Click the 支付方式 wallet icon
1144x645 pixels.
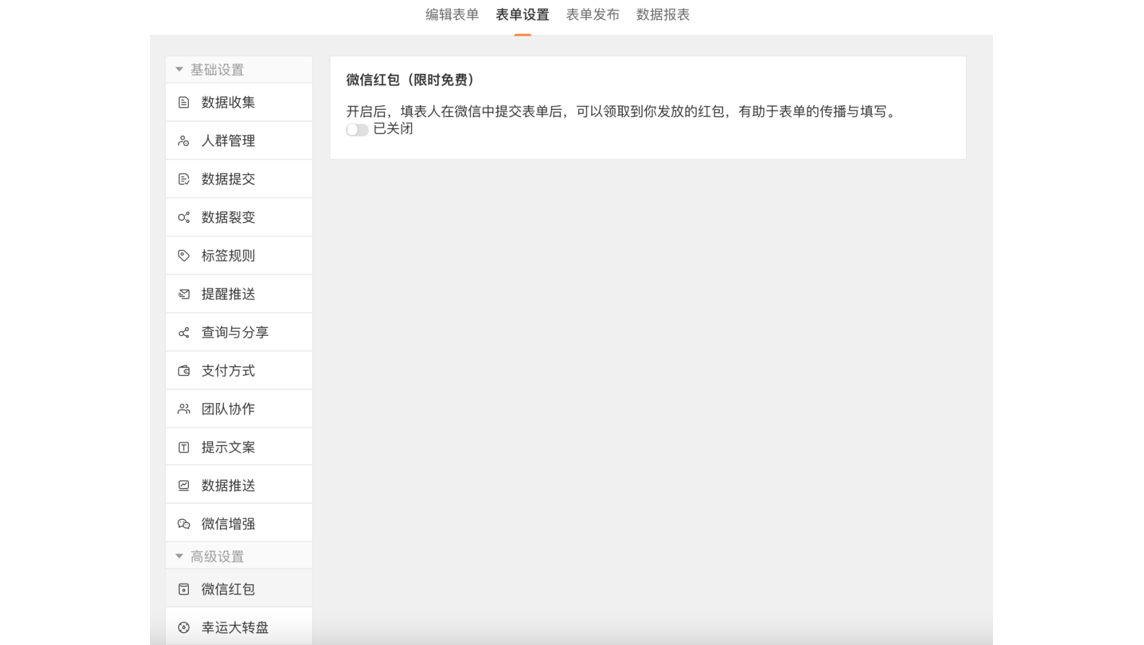click(x=184, y=371)
